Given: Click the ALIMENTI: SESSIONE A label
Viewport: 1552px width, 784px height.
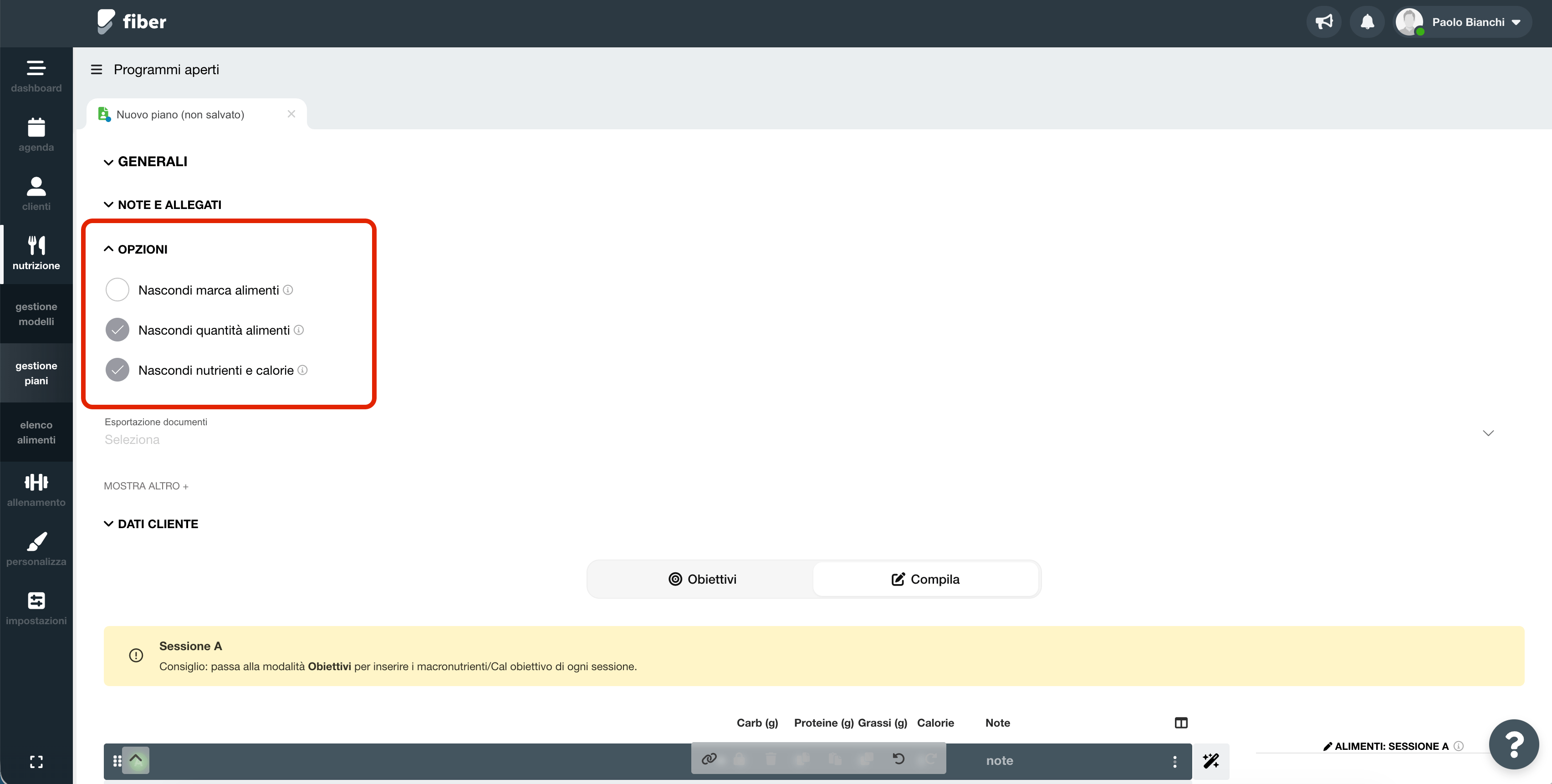Looking at the screenshot, I should [x=1391, y=747].
